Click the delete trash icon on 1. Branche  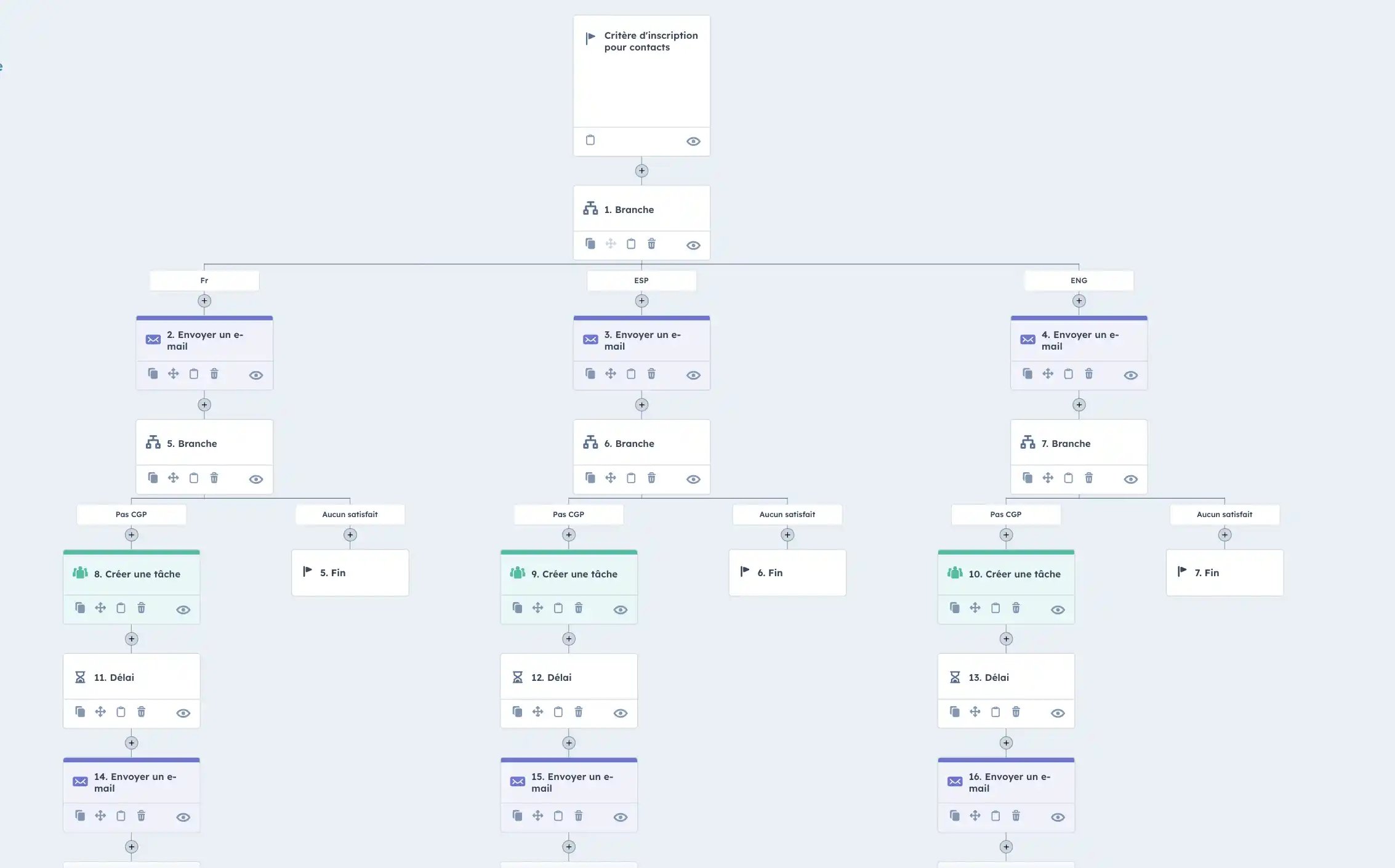[651, 244]
